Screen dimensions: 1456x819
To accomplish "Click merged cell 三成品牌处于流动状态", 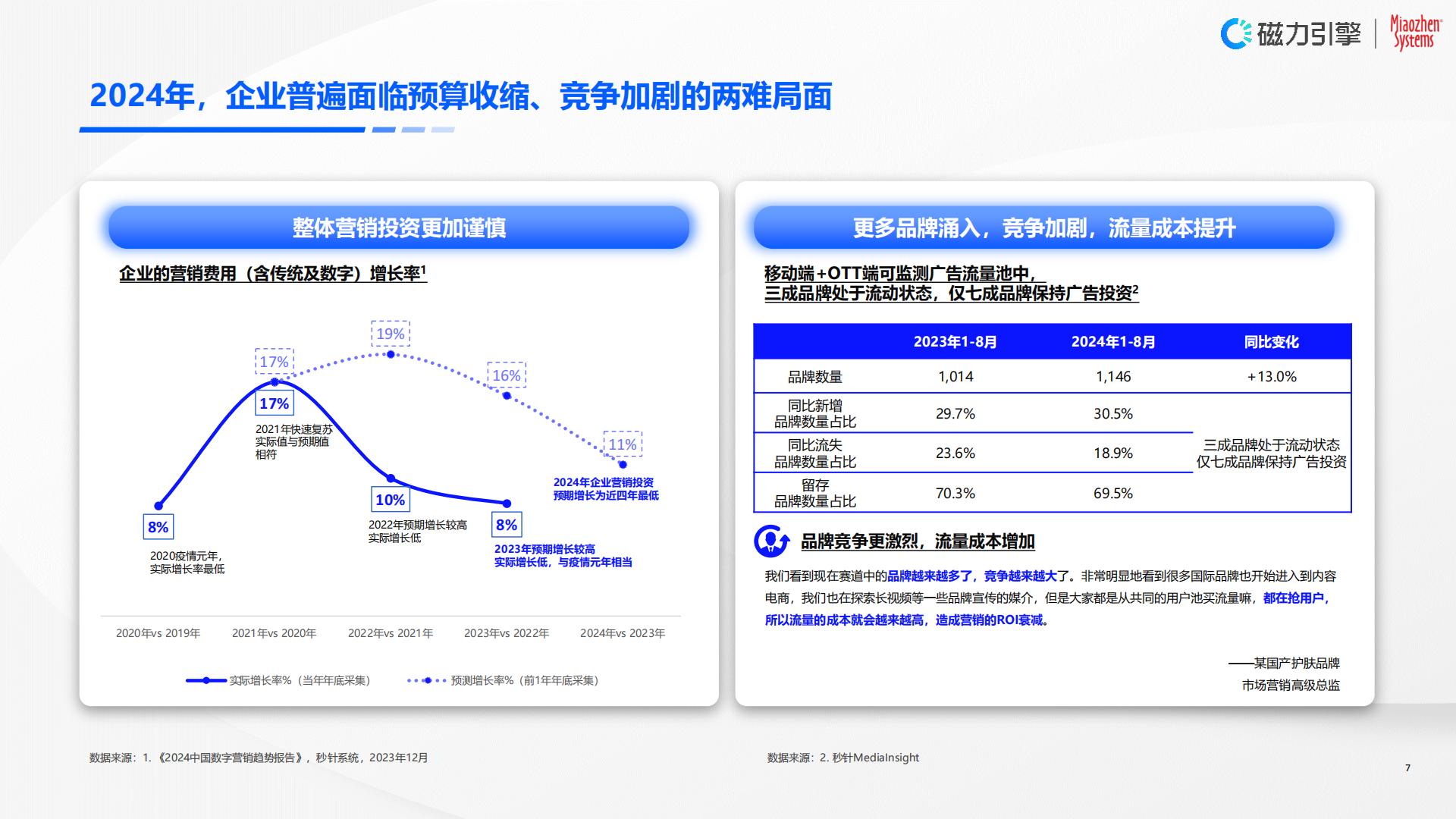I will tap(1272, 453).
